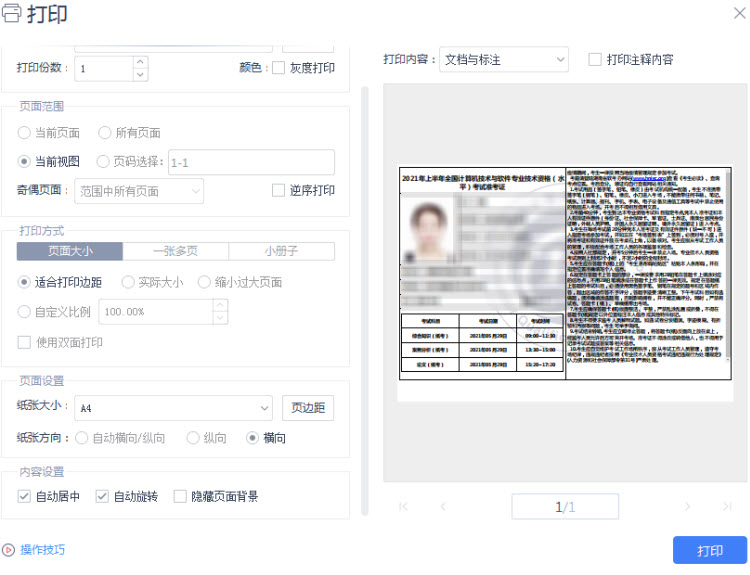Select 实际大小 radio button
750x575 pixels.
pos(128,282)
